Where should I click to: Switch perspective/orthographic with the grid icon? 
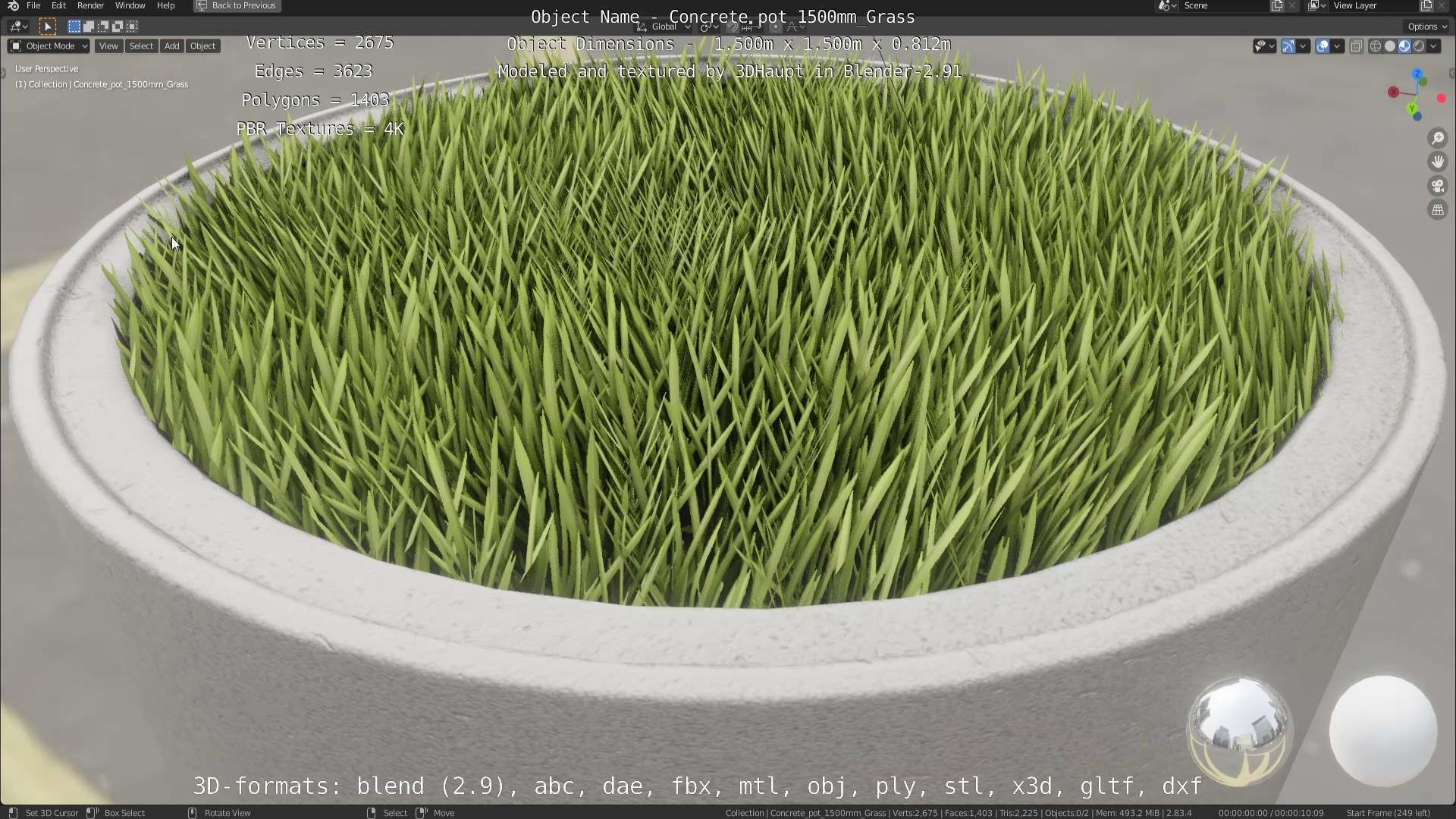(1438, 210)
